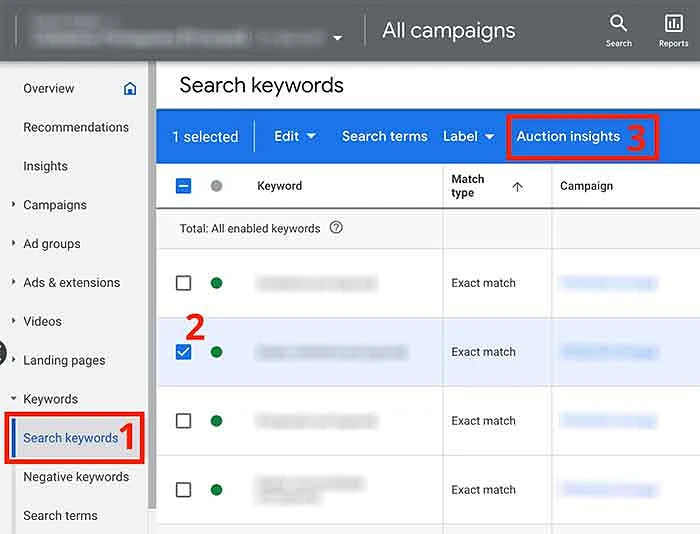This screenshot has width=700, height=534.
Task: Open campaign link in fourth keyword row
Action: pos(608,490)
